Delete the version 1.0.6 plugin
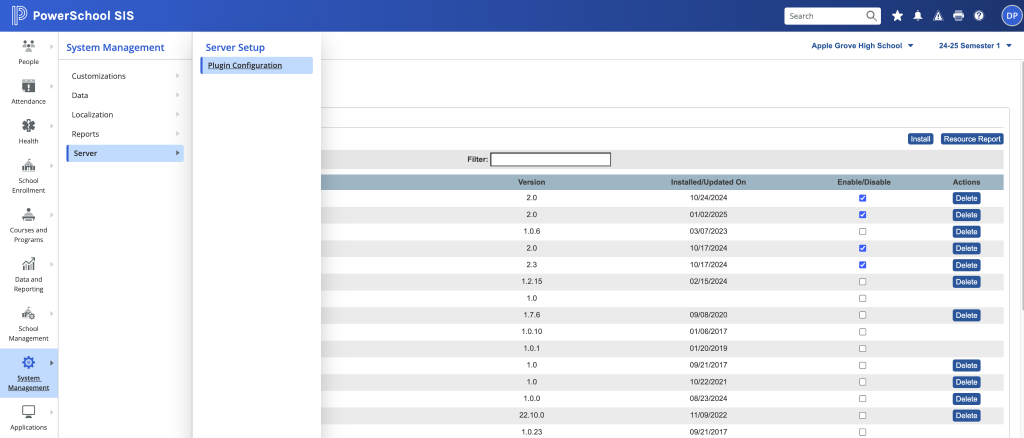 (967, 231)
